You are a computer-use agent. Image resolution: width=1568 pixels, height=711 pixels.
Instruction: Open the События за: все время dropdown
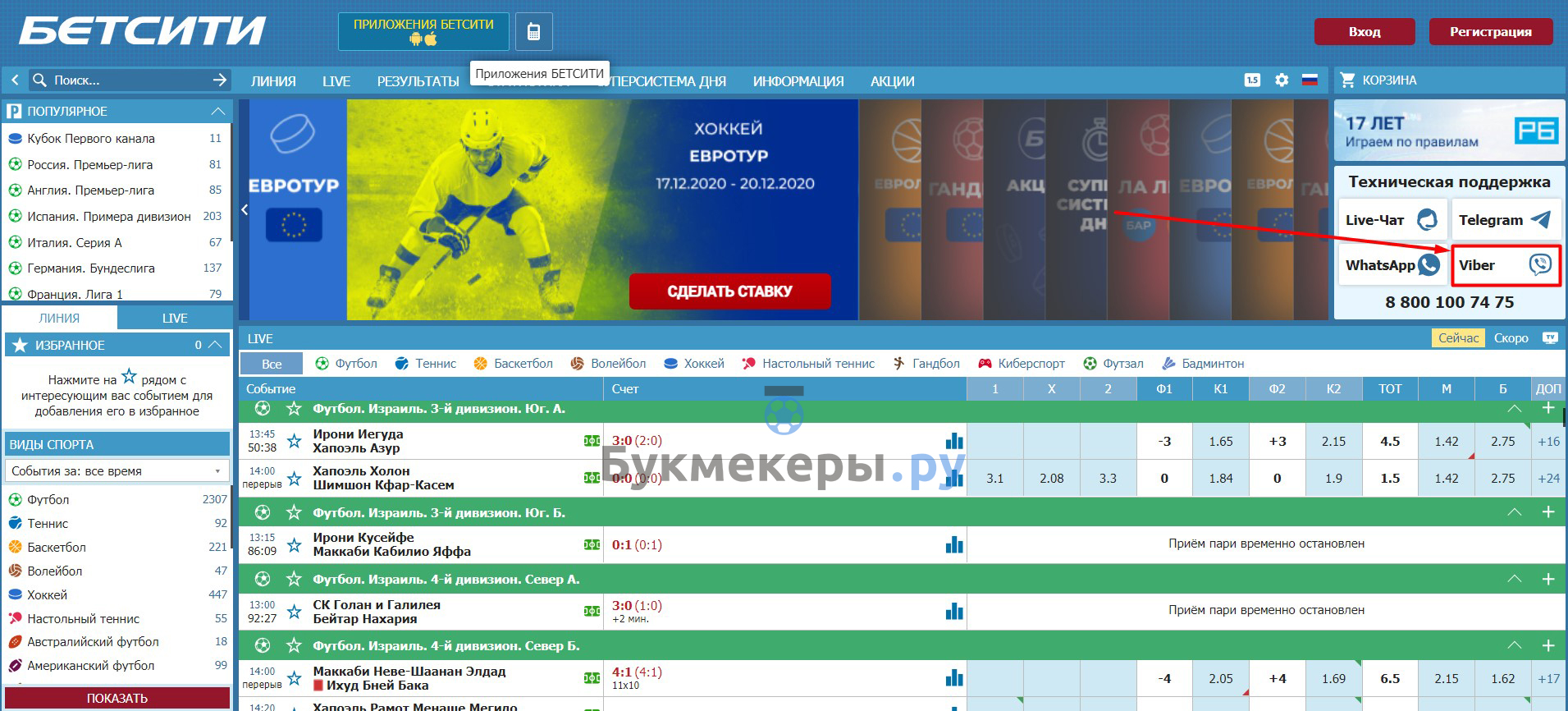coord(117,471)
